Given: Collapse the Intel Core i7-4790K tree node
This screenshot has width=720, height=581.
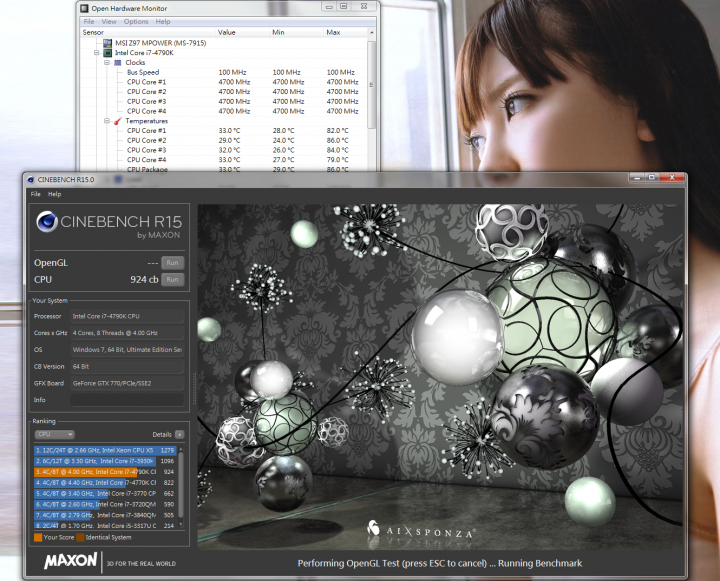Looking at the screenshot, I should pos(97,53).
